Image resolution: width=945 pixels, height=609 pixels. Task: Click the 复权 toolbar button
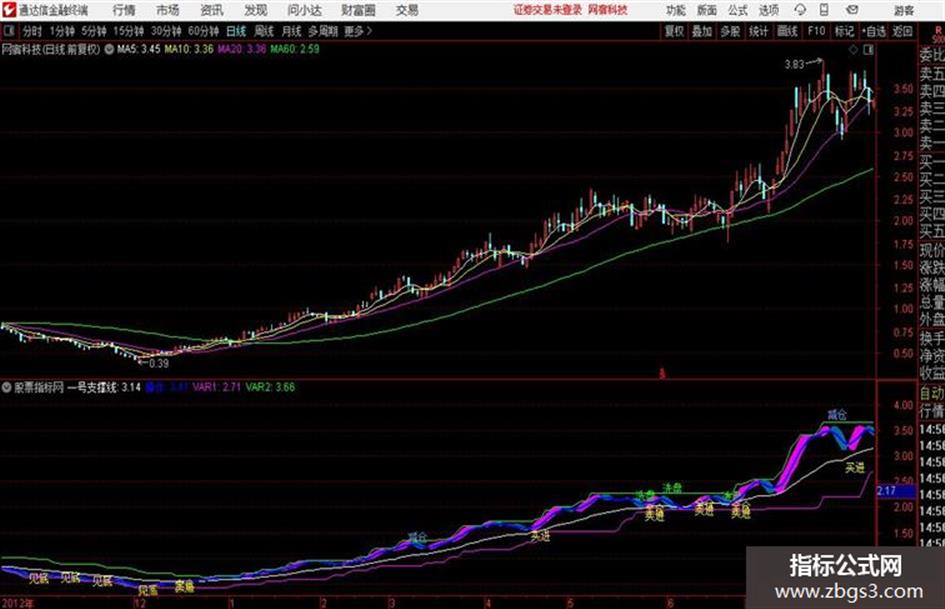click(674, 31)
